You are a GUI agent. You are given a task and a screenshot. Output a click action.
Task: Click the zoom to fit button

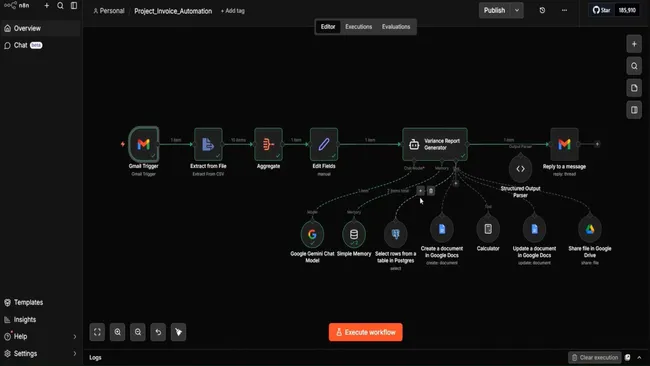coord(97,332)
